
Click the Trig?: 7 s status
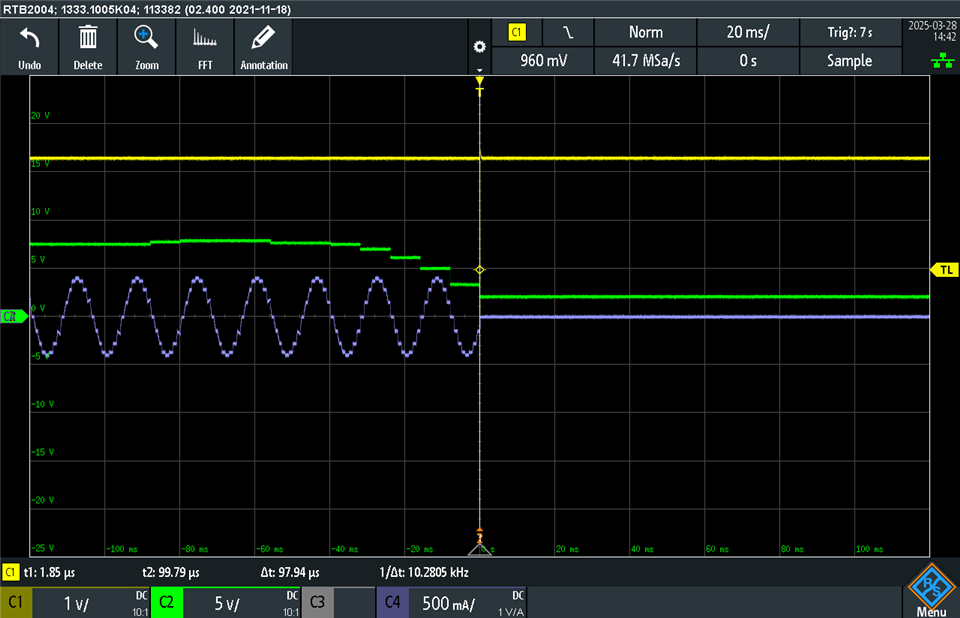850,32
